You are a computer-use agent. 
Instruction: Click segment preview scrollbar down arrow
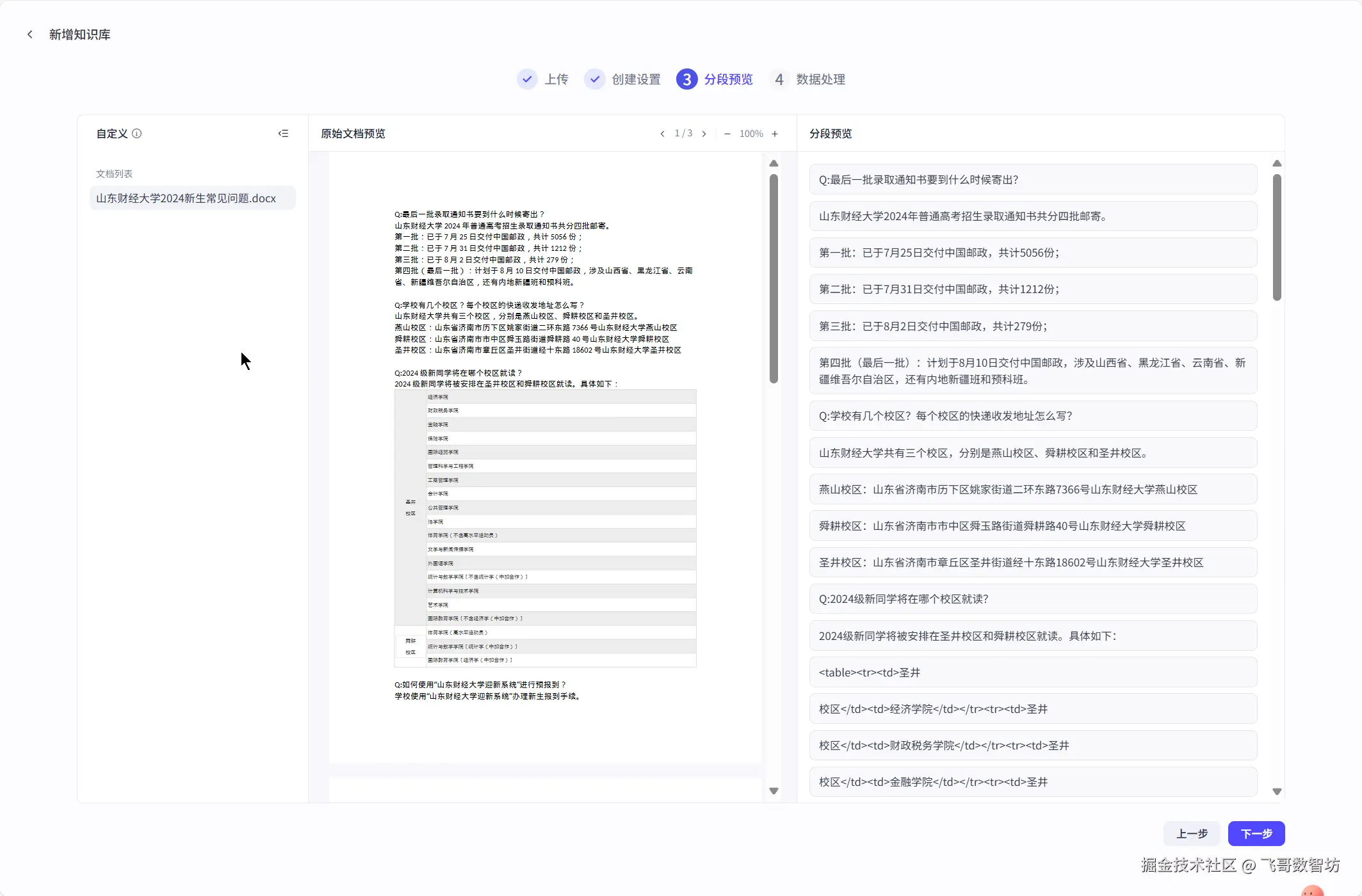click(1277, 792)
